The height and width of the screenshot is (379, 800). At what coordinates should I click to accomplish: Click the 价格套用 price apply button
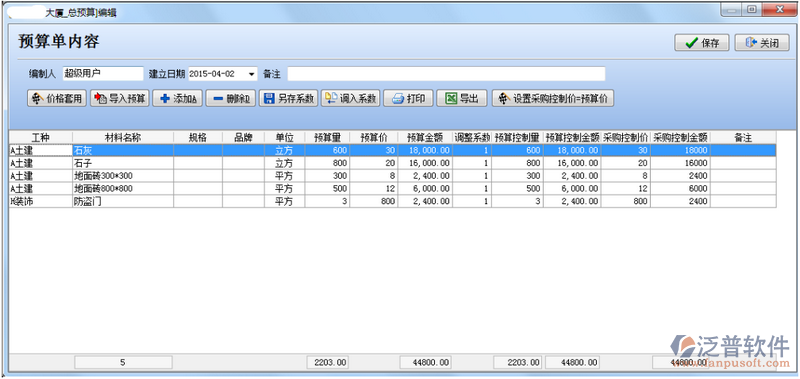tap(57, 98)
